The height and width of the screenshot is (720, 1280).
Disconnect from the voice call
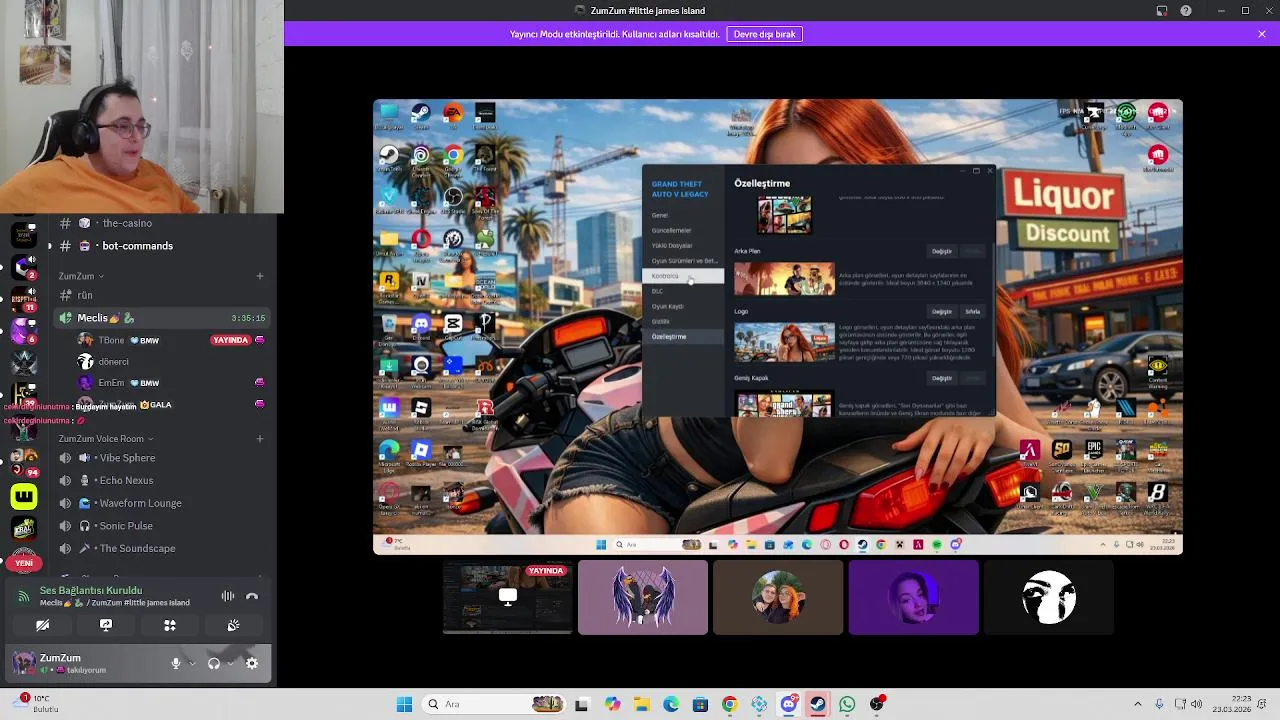[252, 596]
